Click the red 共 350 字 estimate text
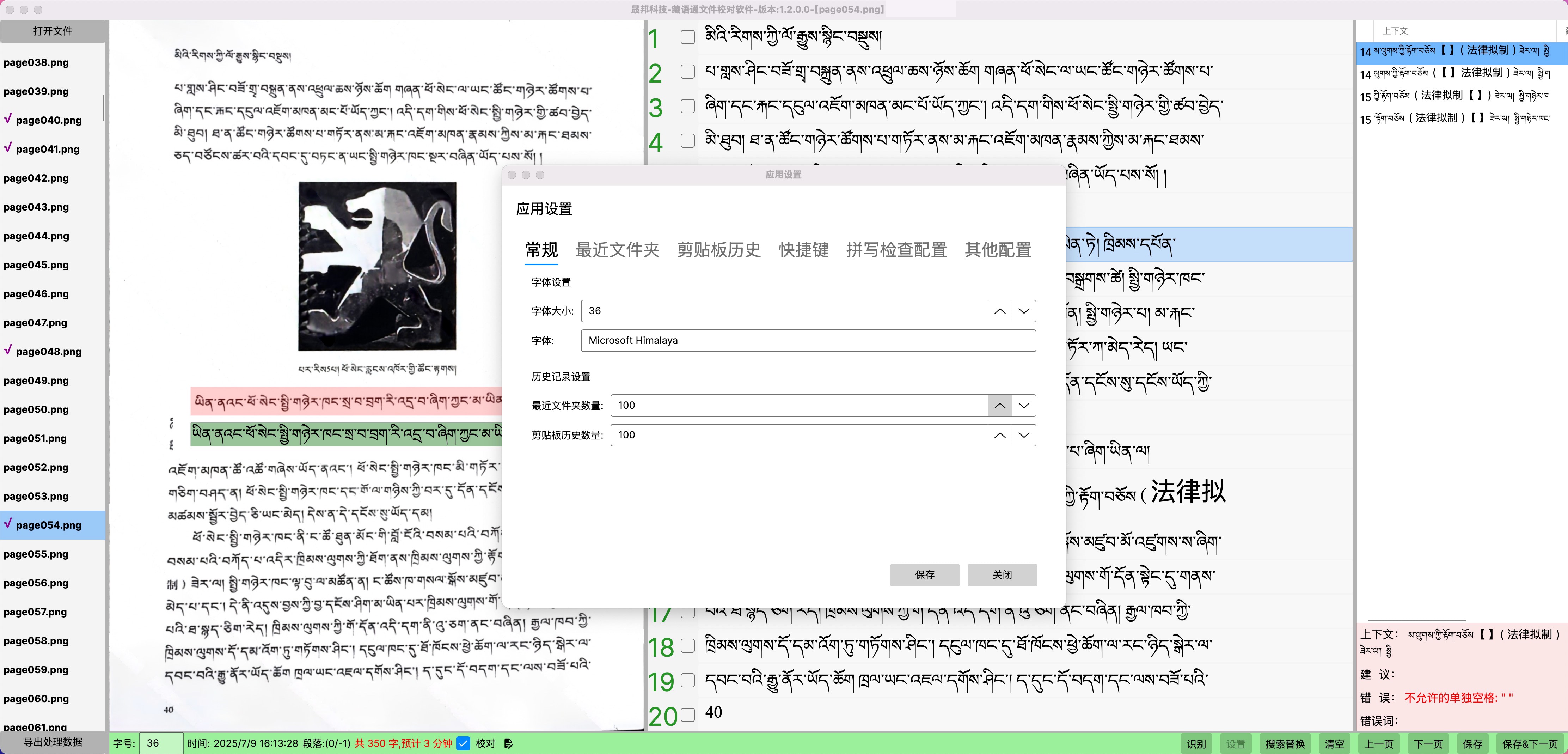This screenshot has width=1568, height=754. click(404, 744)
